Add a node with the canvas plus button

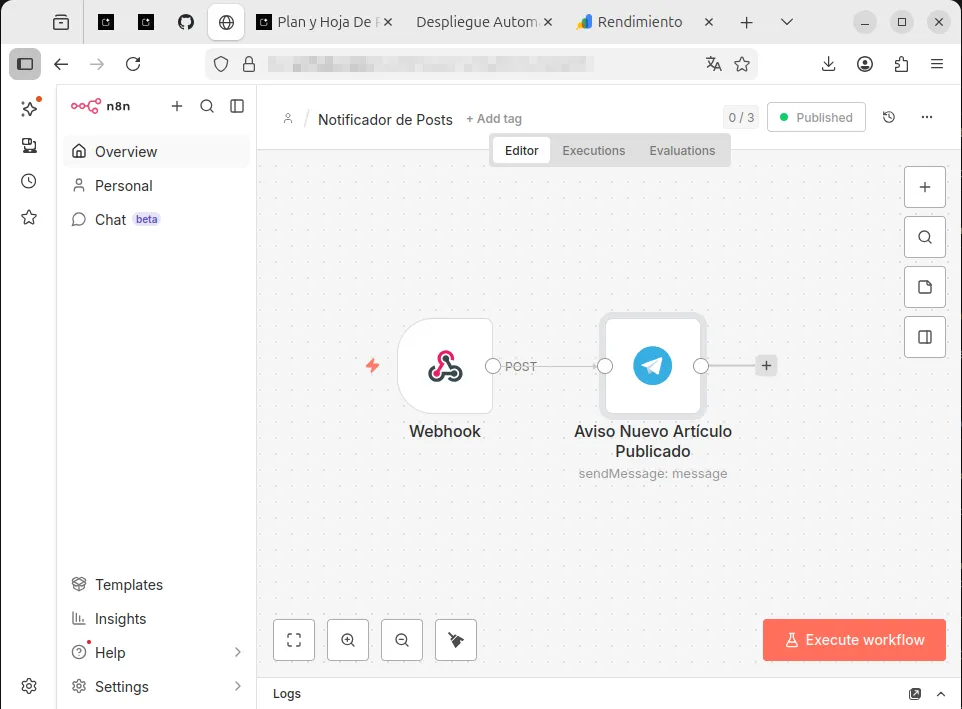tap(925, 187)
